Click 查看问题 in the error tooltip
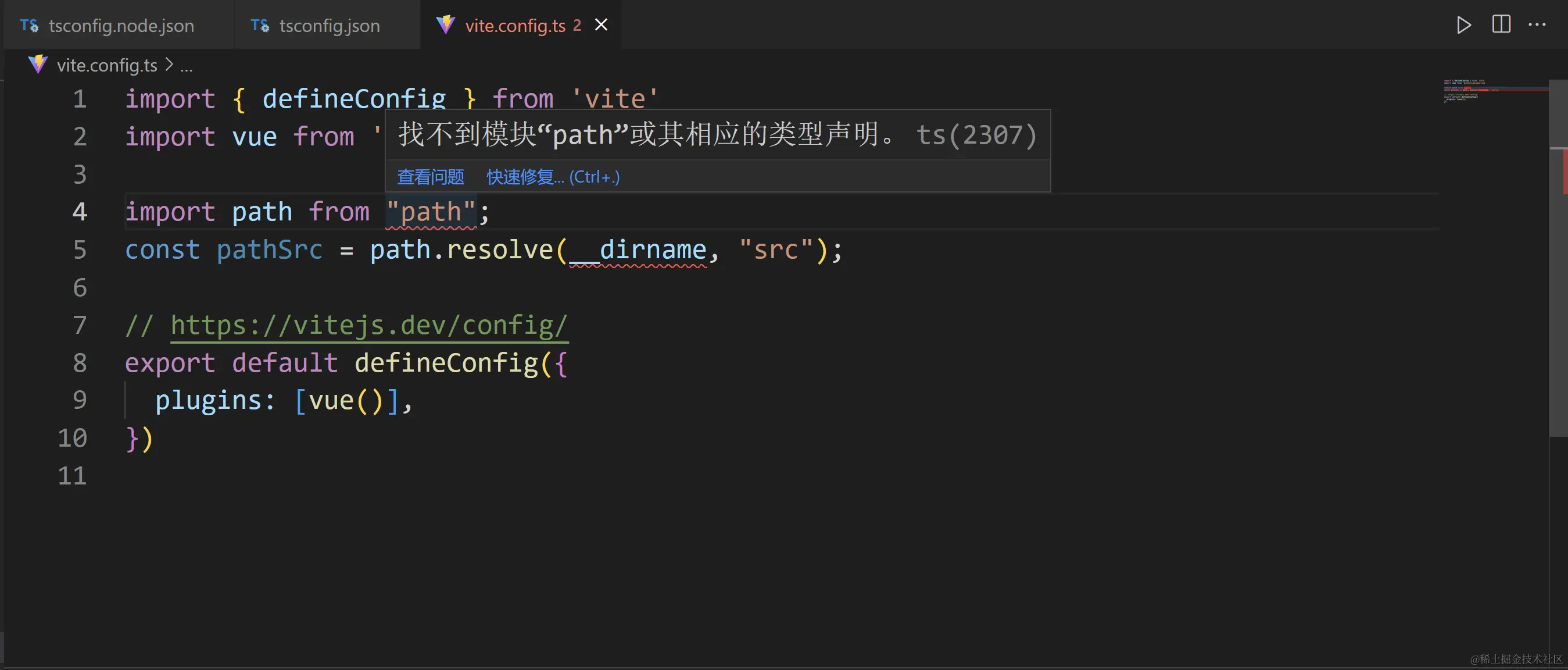Image resolution: width=1568 pixels, height=670 pixels. click(430, 177)
